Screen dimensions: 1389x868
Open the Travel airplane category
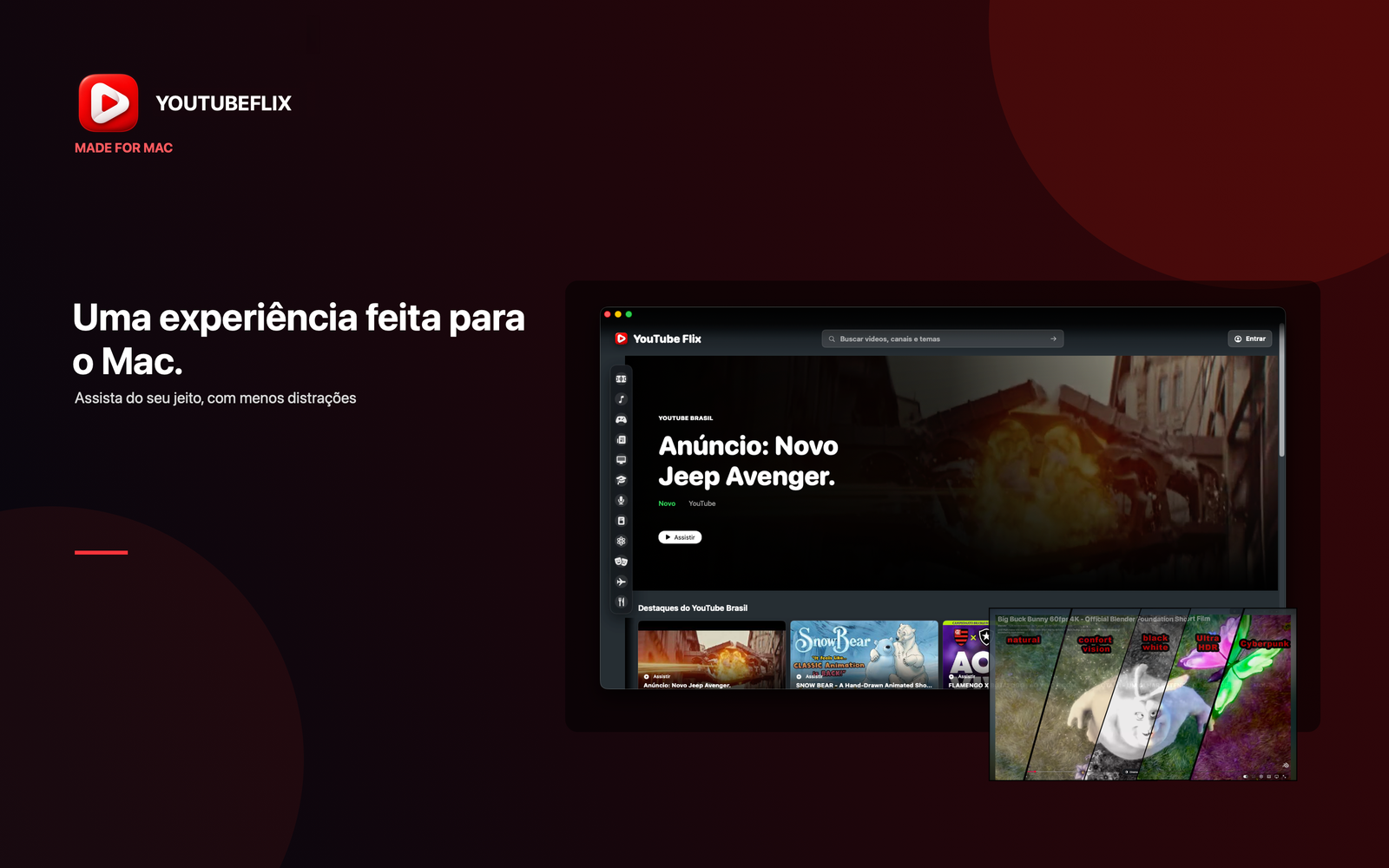point(621,582)
